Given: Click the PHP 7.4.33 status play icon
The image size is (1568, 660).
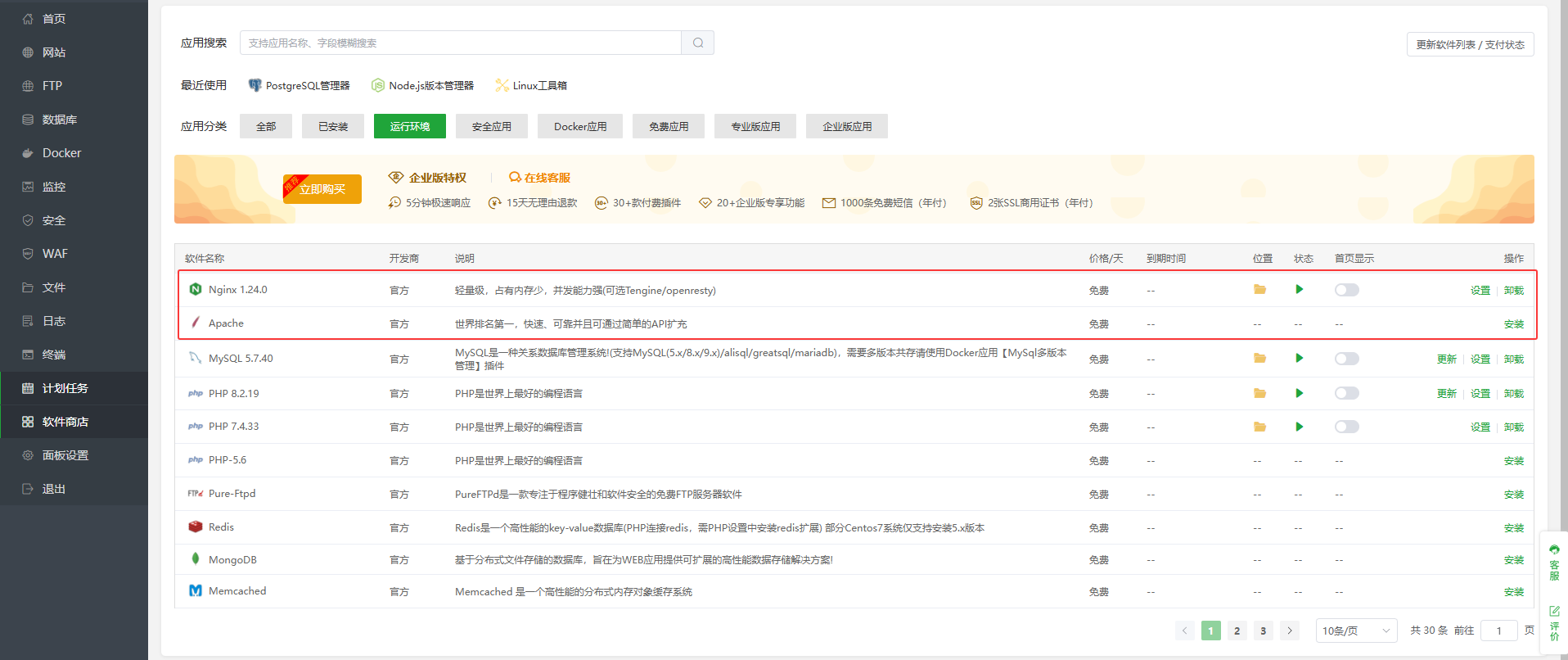Looking at the screenshot, I should click(x=1299, y=427).
